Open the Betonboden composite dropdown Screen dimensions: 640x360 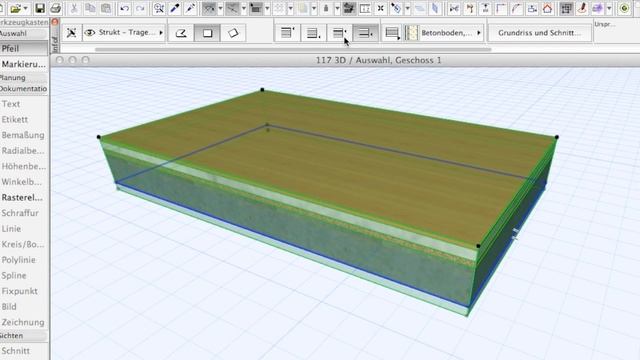(444, 33)
